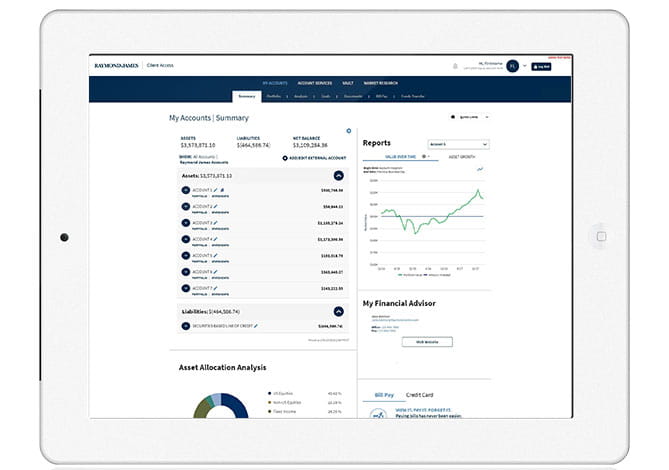Click the line chart icon in Reports
Screen dimensions: 669x470
[x=480, y=169]
